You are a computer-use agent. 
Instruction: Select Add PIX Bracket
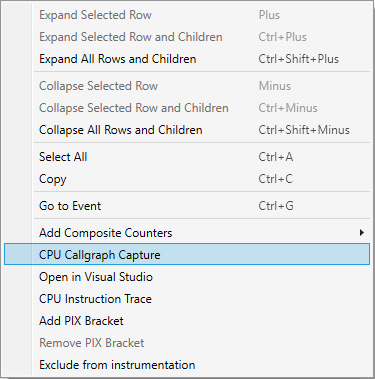[187, 321]
